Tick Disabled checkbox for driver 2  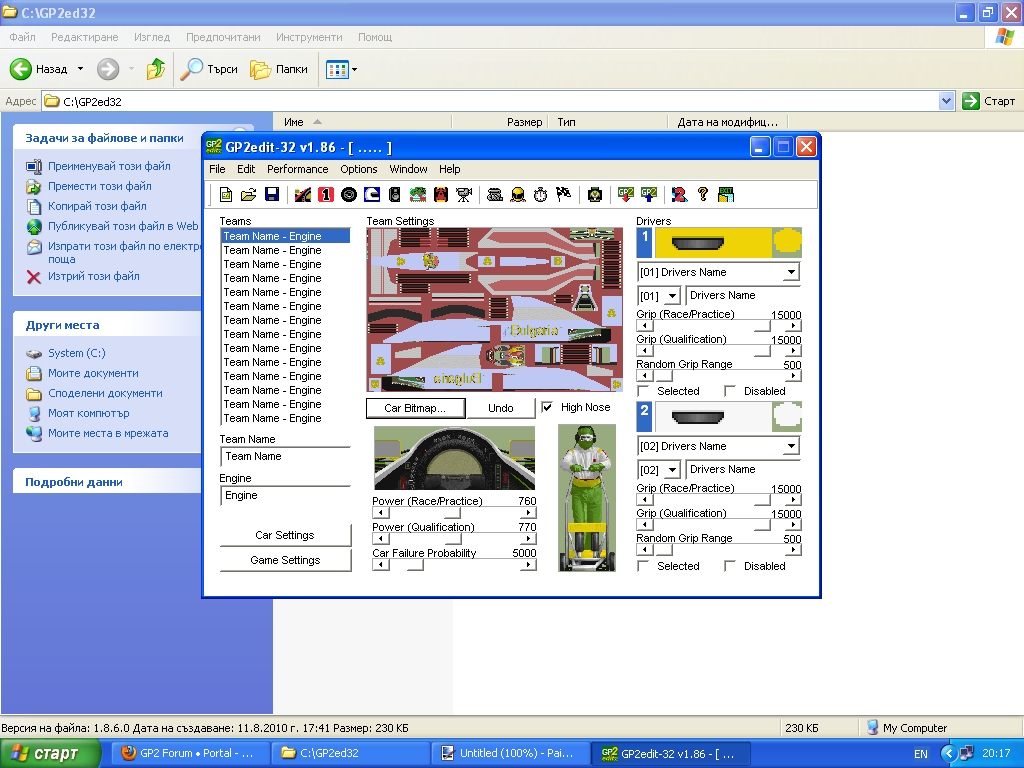(730, 566)
